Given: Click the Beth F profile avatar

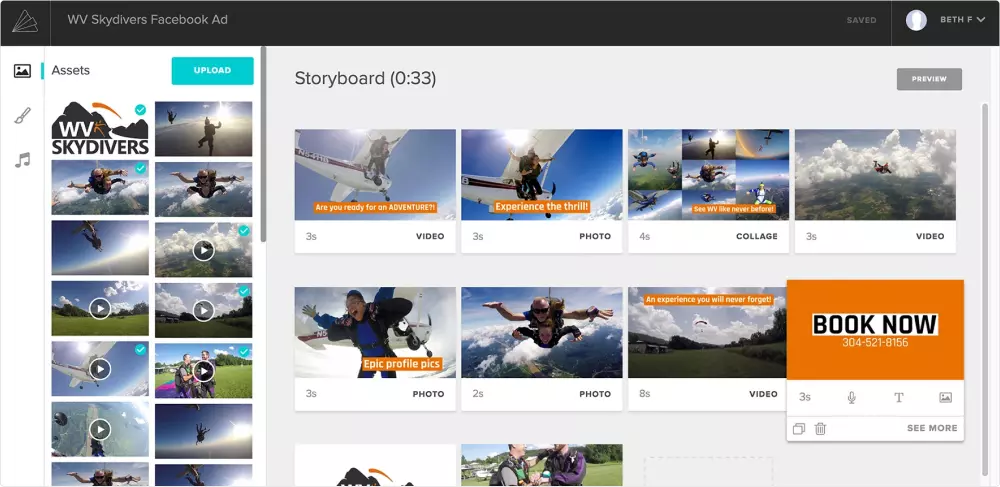Looking at the screenshot, I should pos(916,20).
